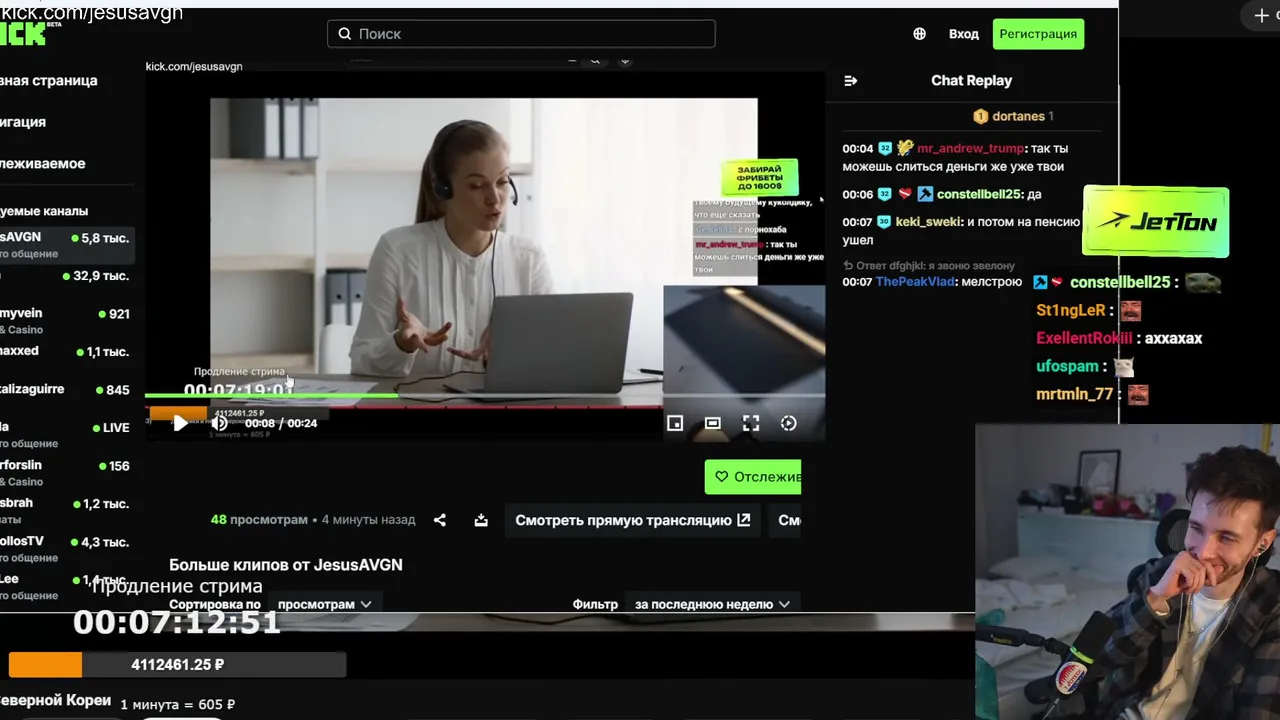
Task: Open the followed channels sidebar item
Action: (x=43, y=163)
